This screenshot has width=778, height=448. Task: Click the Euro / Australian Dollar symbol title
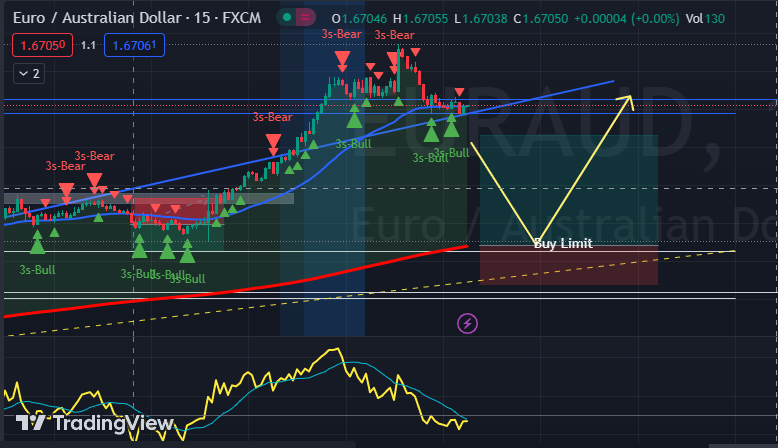137,18
